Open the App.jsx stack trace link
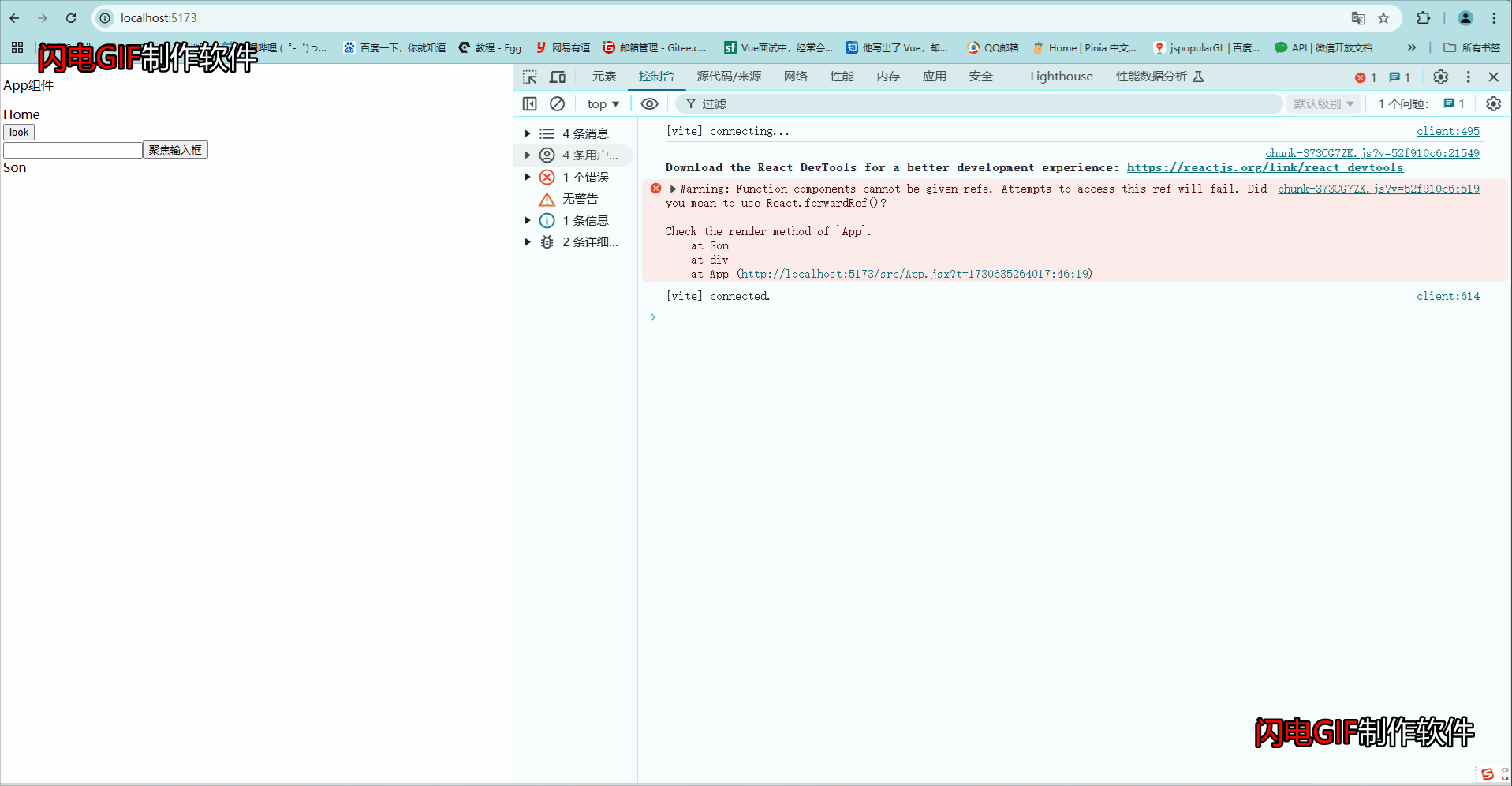1512x786 pixels. coord(915,275)
